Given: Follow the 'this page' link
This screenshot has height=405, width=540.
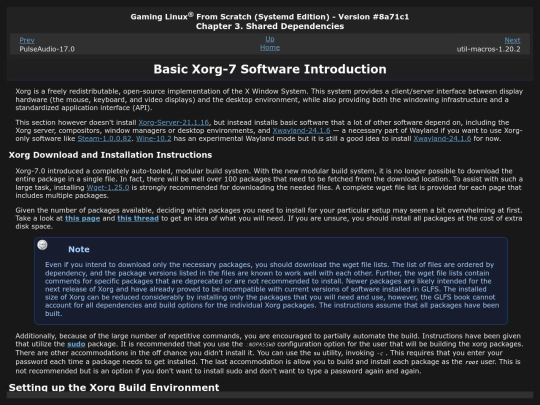Looking at the screenshot, I should point(83,218).
